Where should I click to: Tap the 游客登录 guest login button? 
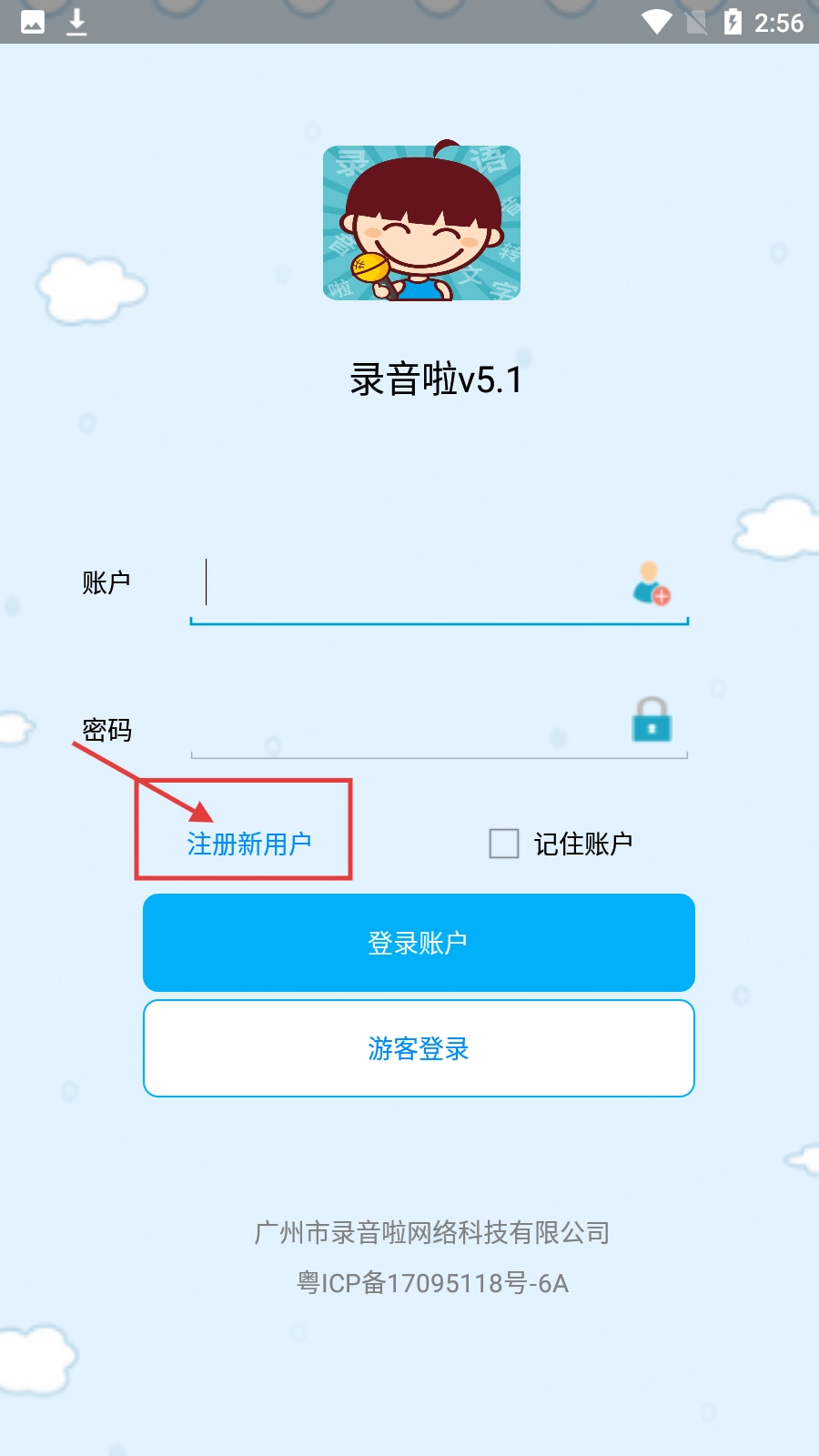419,1048
